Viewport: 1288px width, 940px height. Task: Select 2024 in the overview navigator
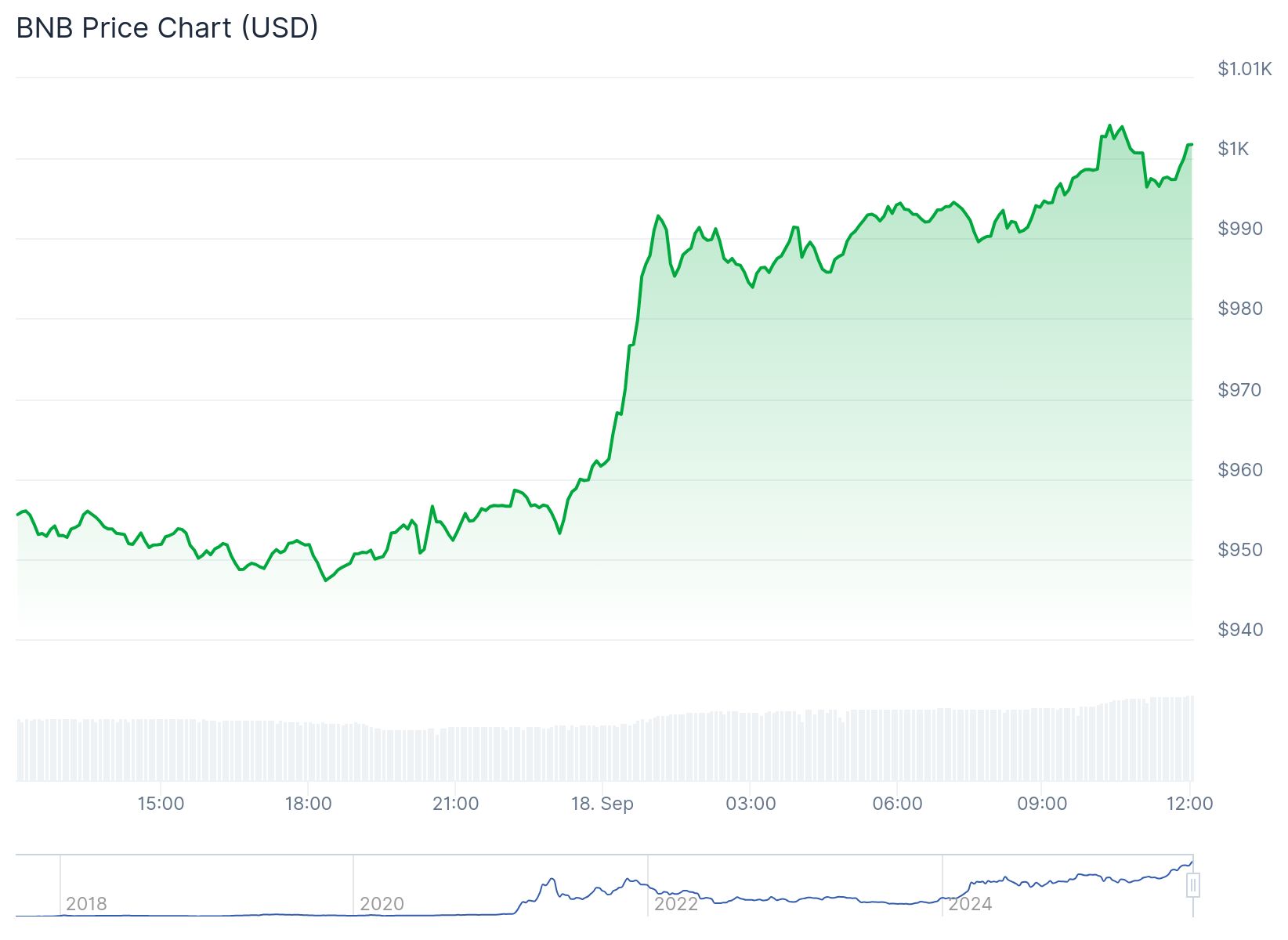pyautogui.click(x=970, y=904)
